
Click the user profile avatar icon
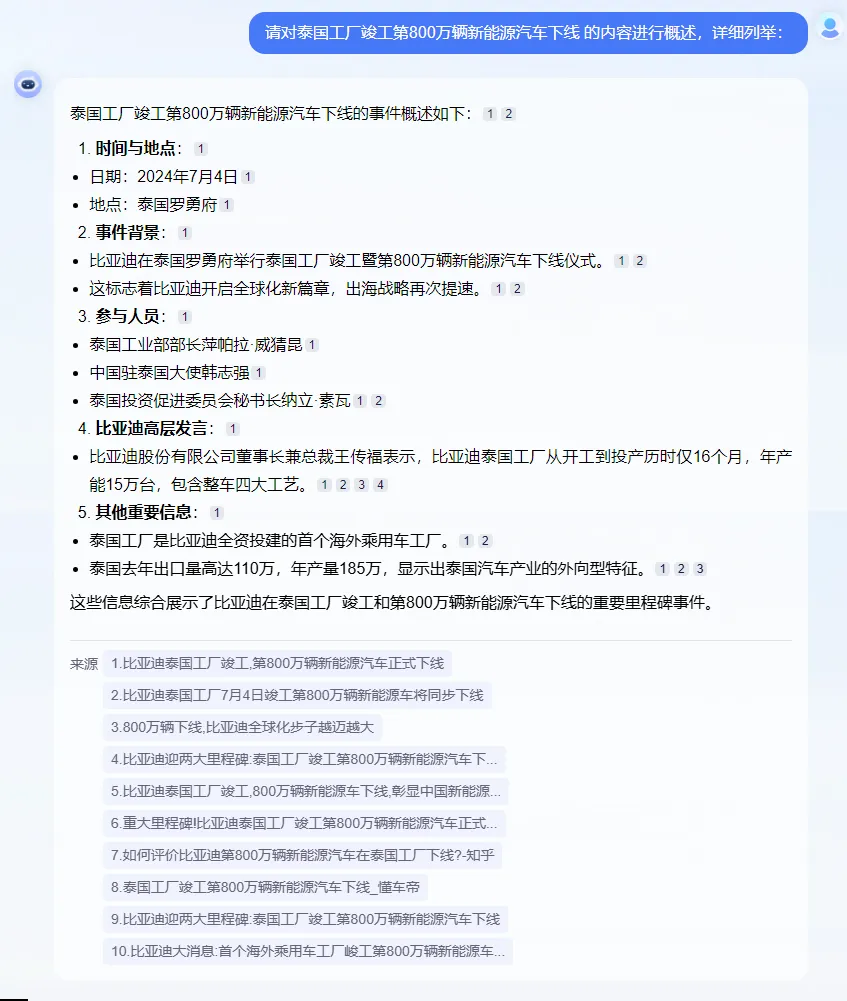pyautogui.click(x=830, y=28)
